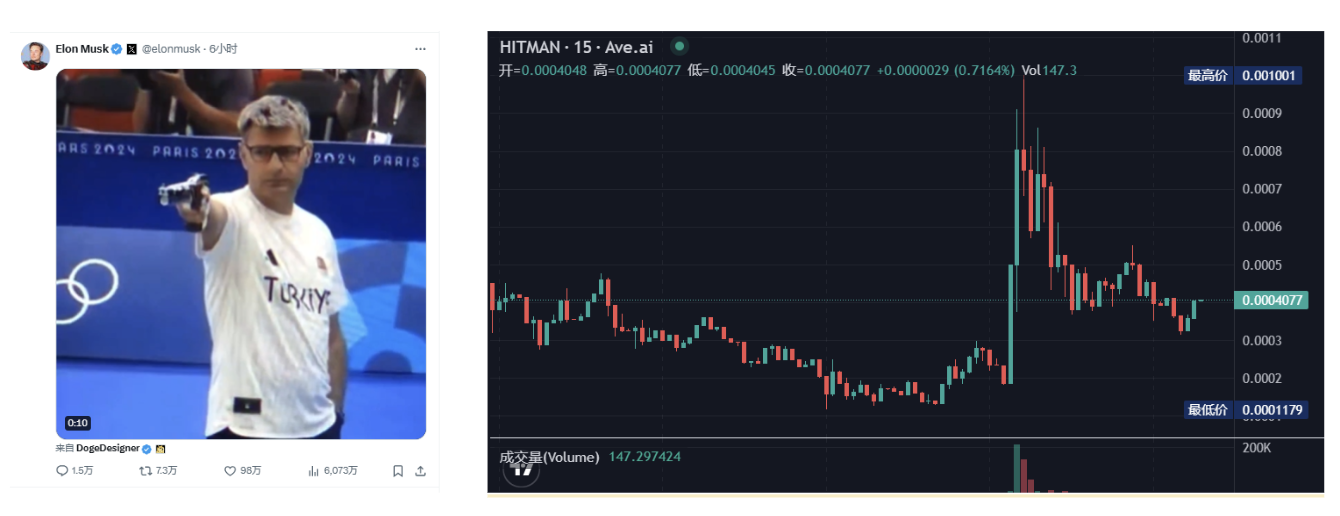The height and width of the screenshot is (516, 1340).
Task: Click the reply comment icon on tweet
Action: click(x=62, y=471)
